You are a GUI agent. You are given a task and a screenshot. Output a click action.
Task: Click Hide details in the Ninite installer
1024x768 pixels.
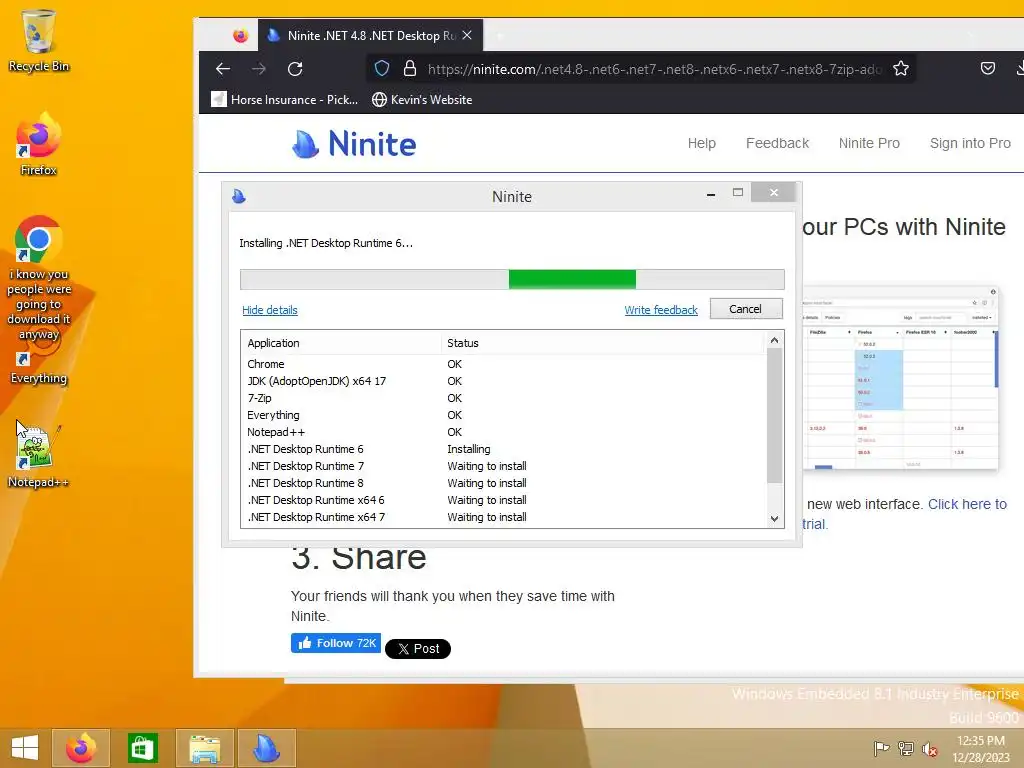pos(270,310)
